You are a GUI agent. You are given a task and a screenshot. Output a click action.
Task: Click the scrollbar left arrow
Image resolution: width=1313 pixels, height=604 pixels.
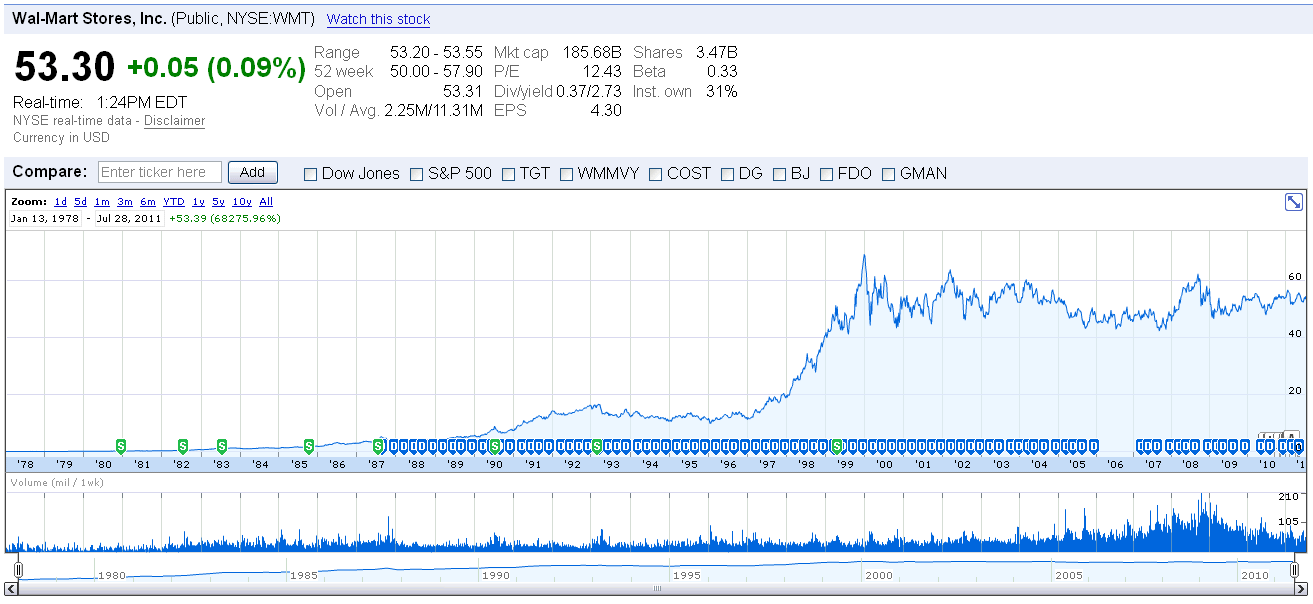[x=12, y=589]
